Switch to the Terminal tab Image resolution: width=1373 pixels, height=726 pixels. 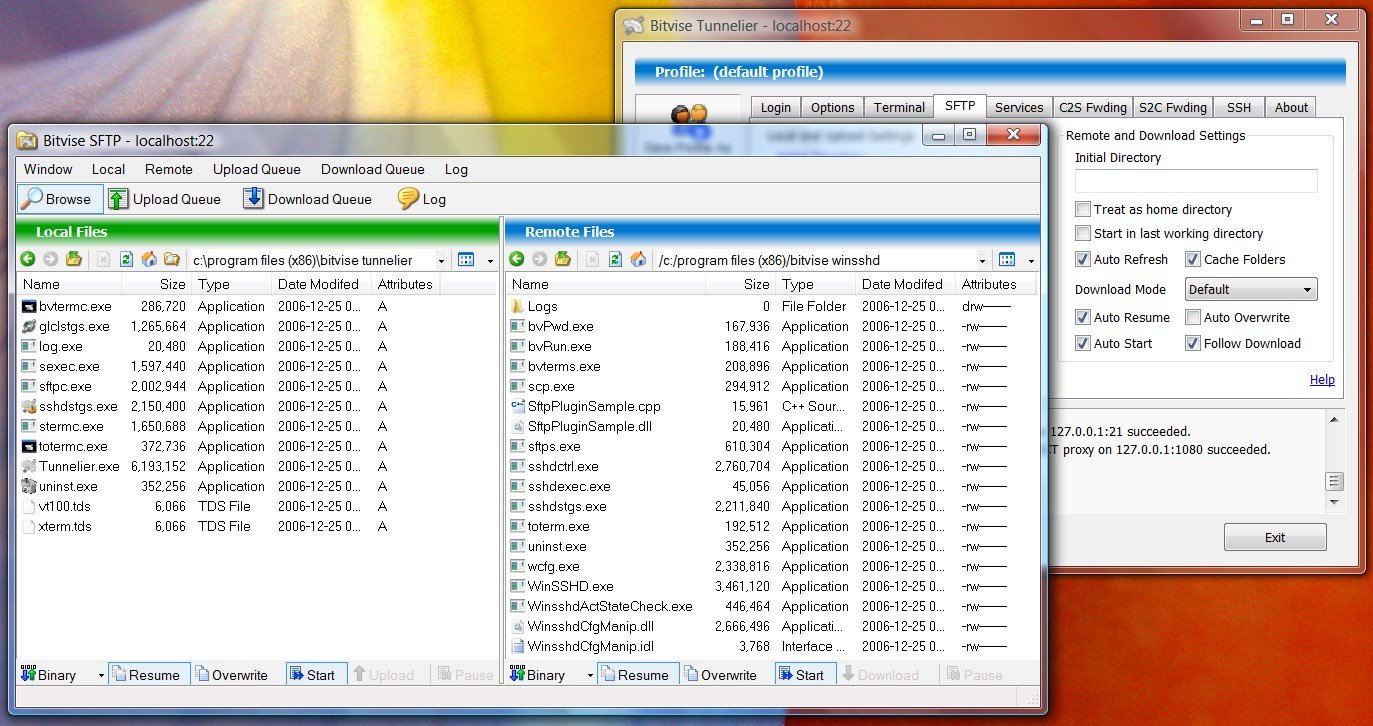click(899, 107)
